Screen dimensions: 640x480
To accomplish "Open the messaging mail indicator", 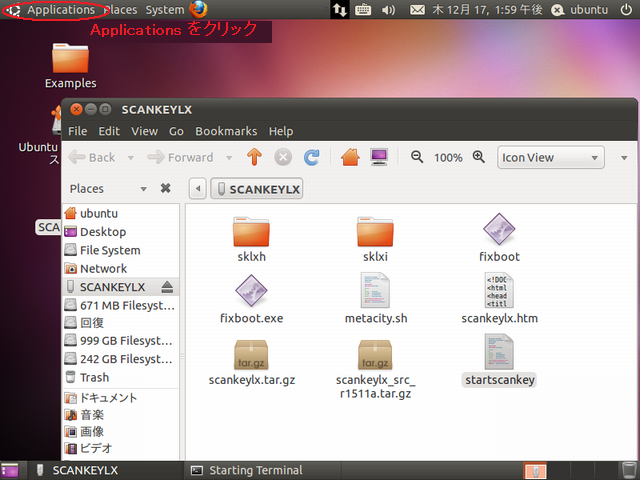I will (417, 9).
